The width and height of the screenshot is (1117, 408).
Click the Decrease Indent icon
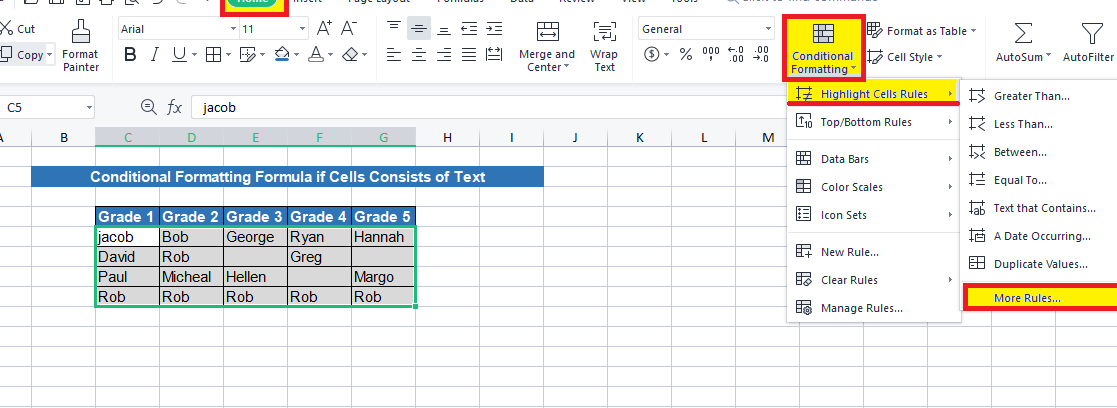(469, 28)
